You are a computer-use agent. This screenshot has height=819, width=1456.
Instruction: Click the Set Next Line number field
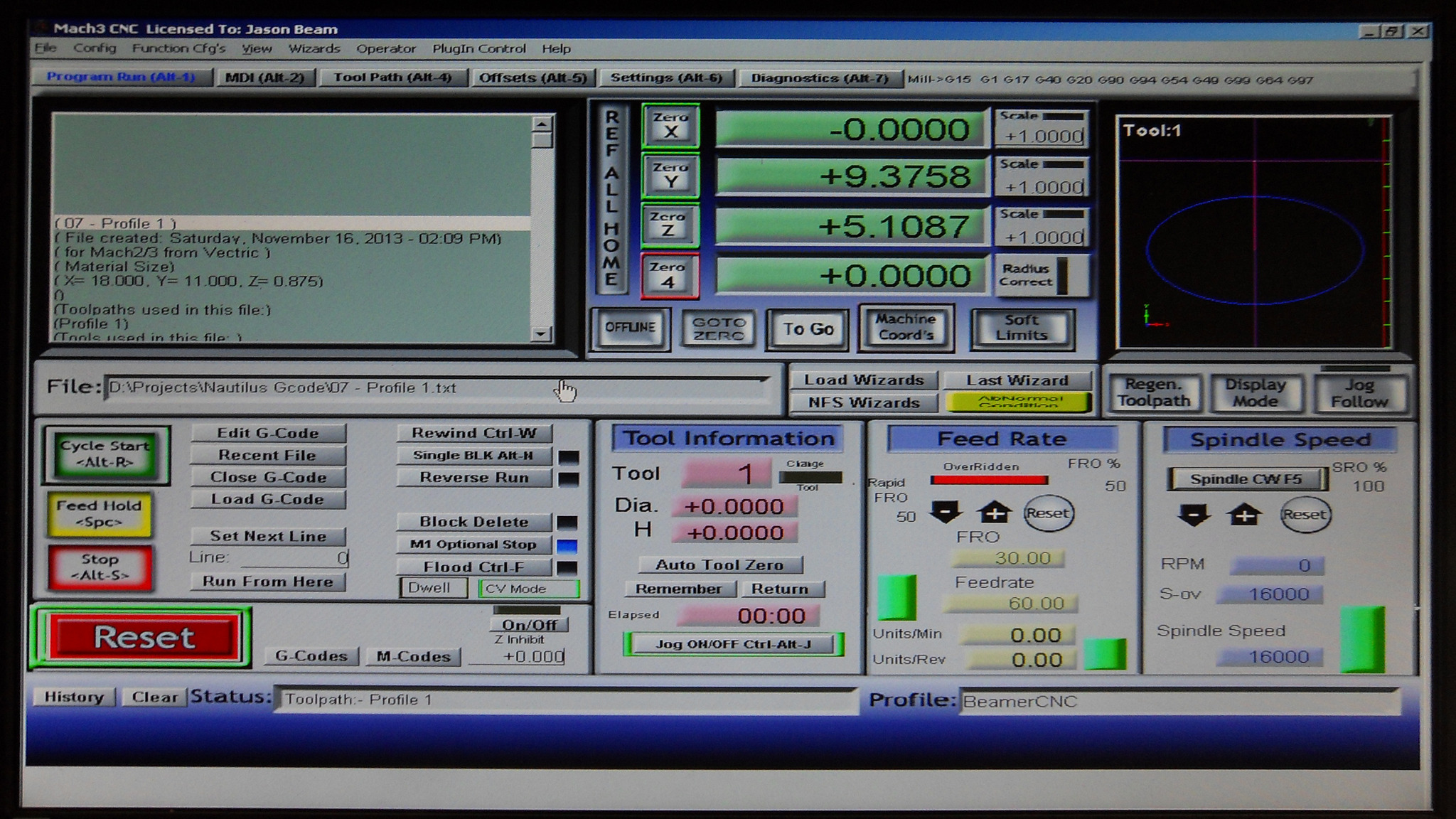pos(295,558)
